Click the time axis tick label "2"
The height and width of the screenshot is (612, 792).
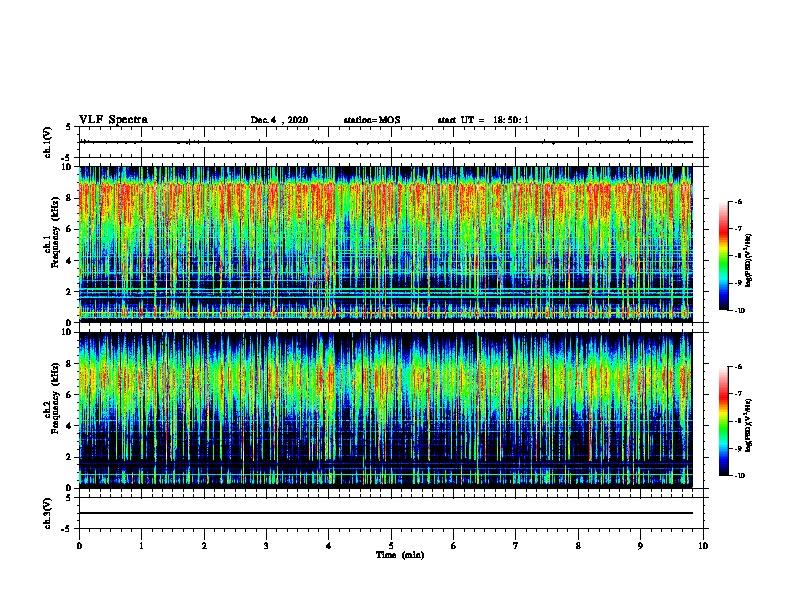pyautogui.click(x=204, y=545)
